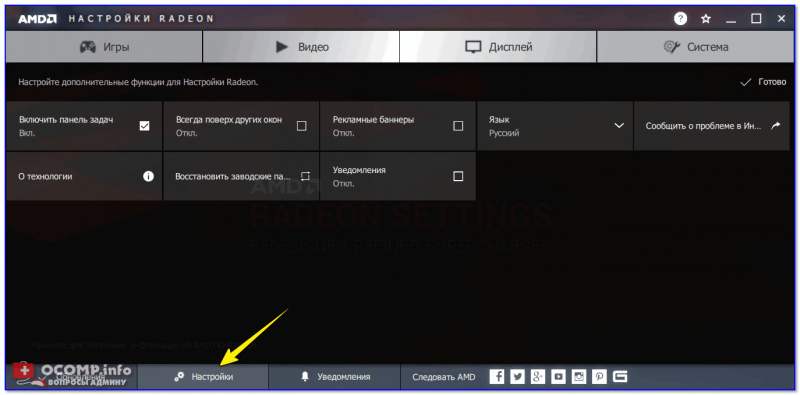Expand the Язык dropdown arrow
Image resolution: width=800 pixels, height=395 pixels.
click(619, 126)
